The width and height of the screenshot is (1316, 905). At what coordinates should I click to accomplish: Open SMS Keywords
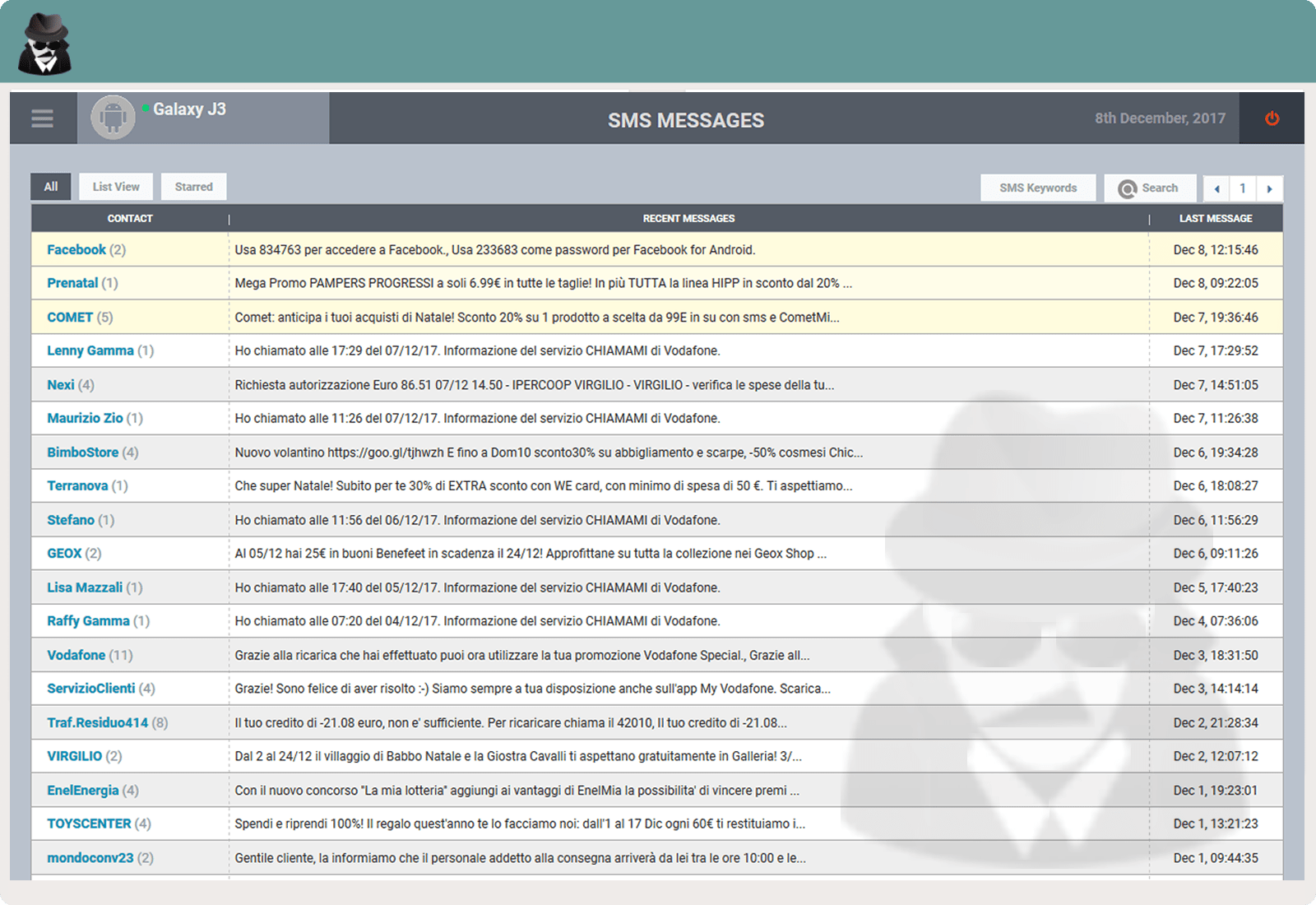point(1038,188)
